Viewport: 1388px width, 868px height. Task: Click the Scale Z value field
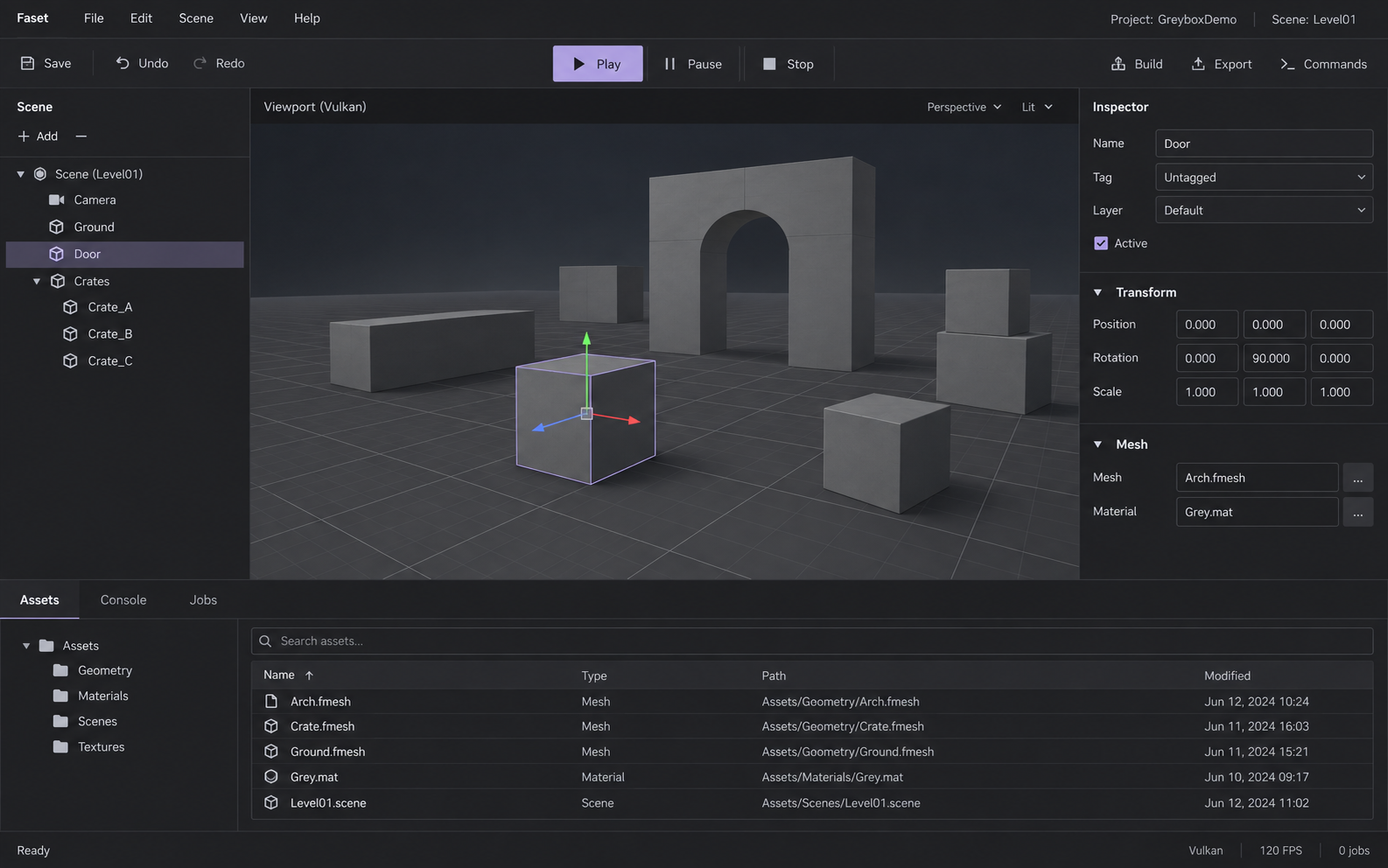click(x=1342, y=392)
